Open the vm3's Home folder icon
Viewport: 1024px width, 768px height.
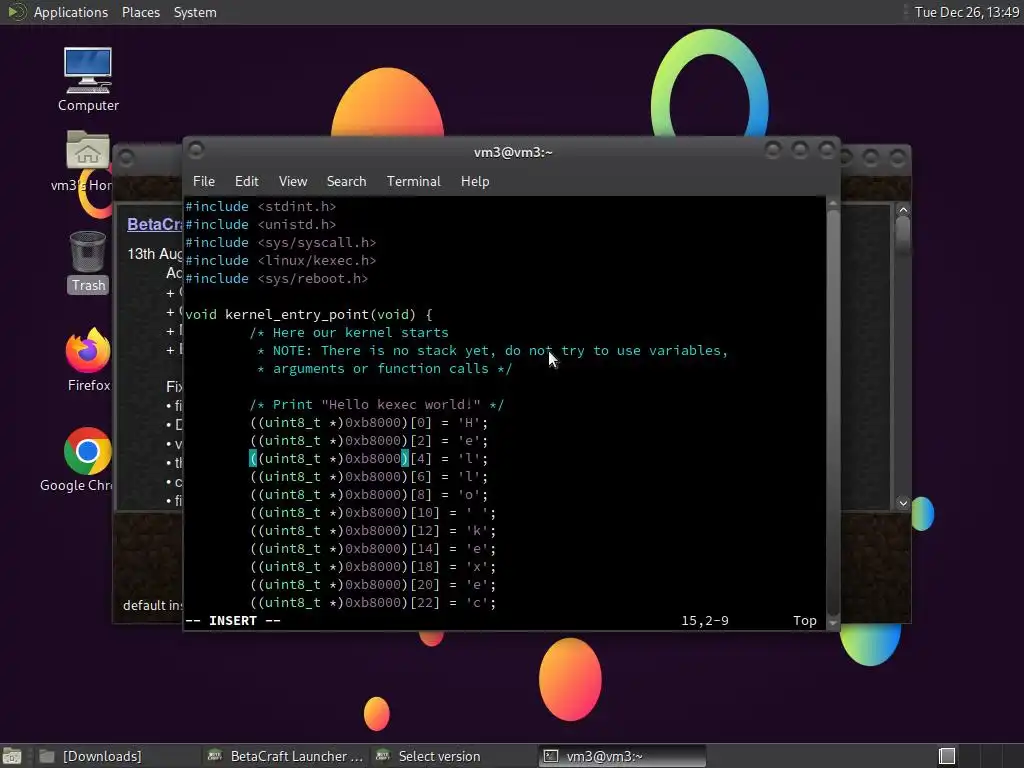pos(87,160)
